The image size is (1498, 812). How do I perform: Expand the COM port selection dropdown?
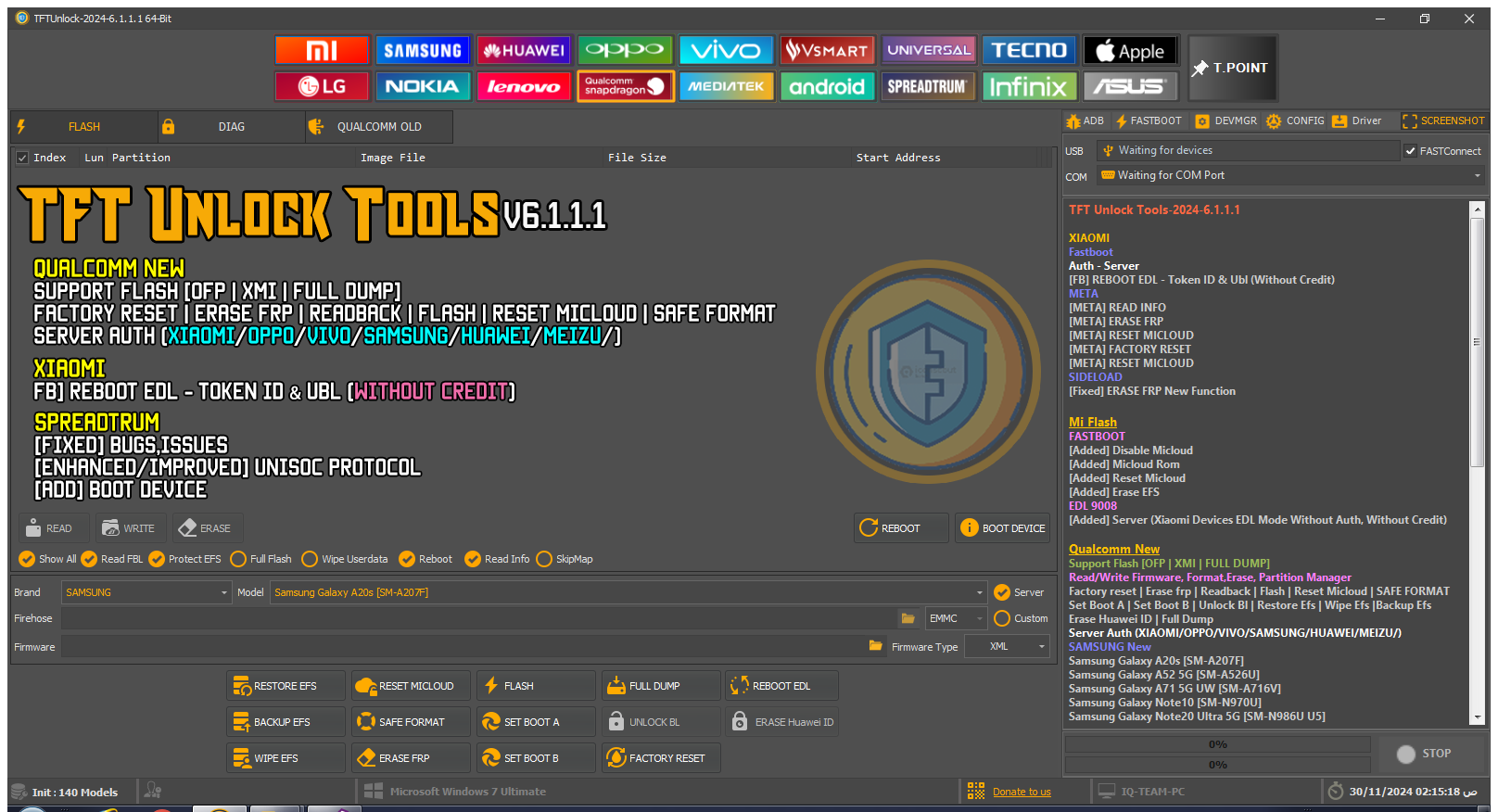click(1477, 175)
